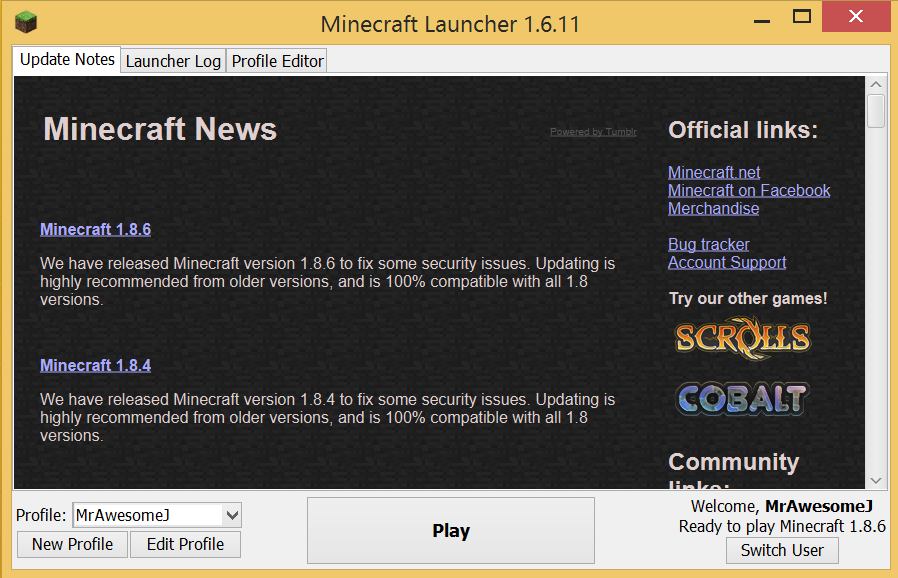Switch to the Update Notes tab
Image resolution: width=898 pixels, height=578 pixels.
click(67, 60)
